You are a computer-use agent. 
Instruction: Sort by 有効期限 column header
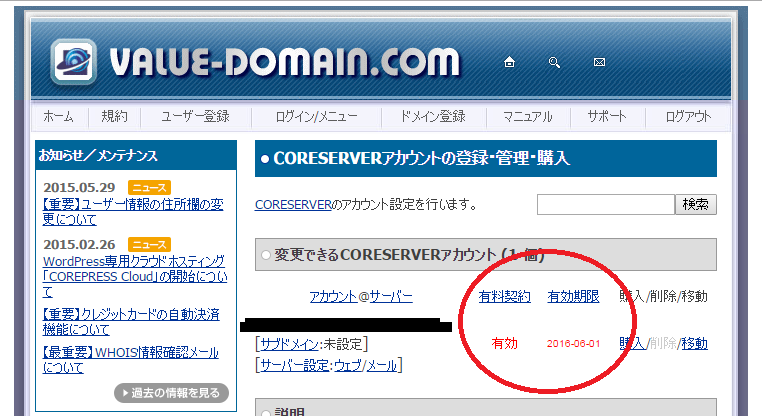(573, 296)
